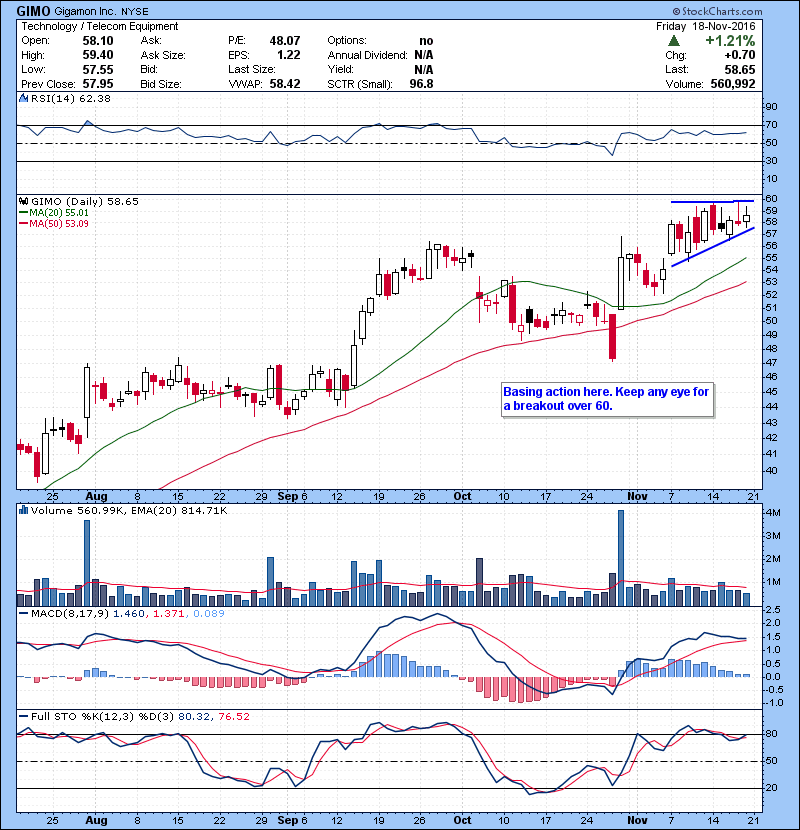Screen dimensions: 800x830
Task: Click the EPS value 1.22
Action: click(x=289, y=55)
